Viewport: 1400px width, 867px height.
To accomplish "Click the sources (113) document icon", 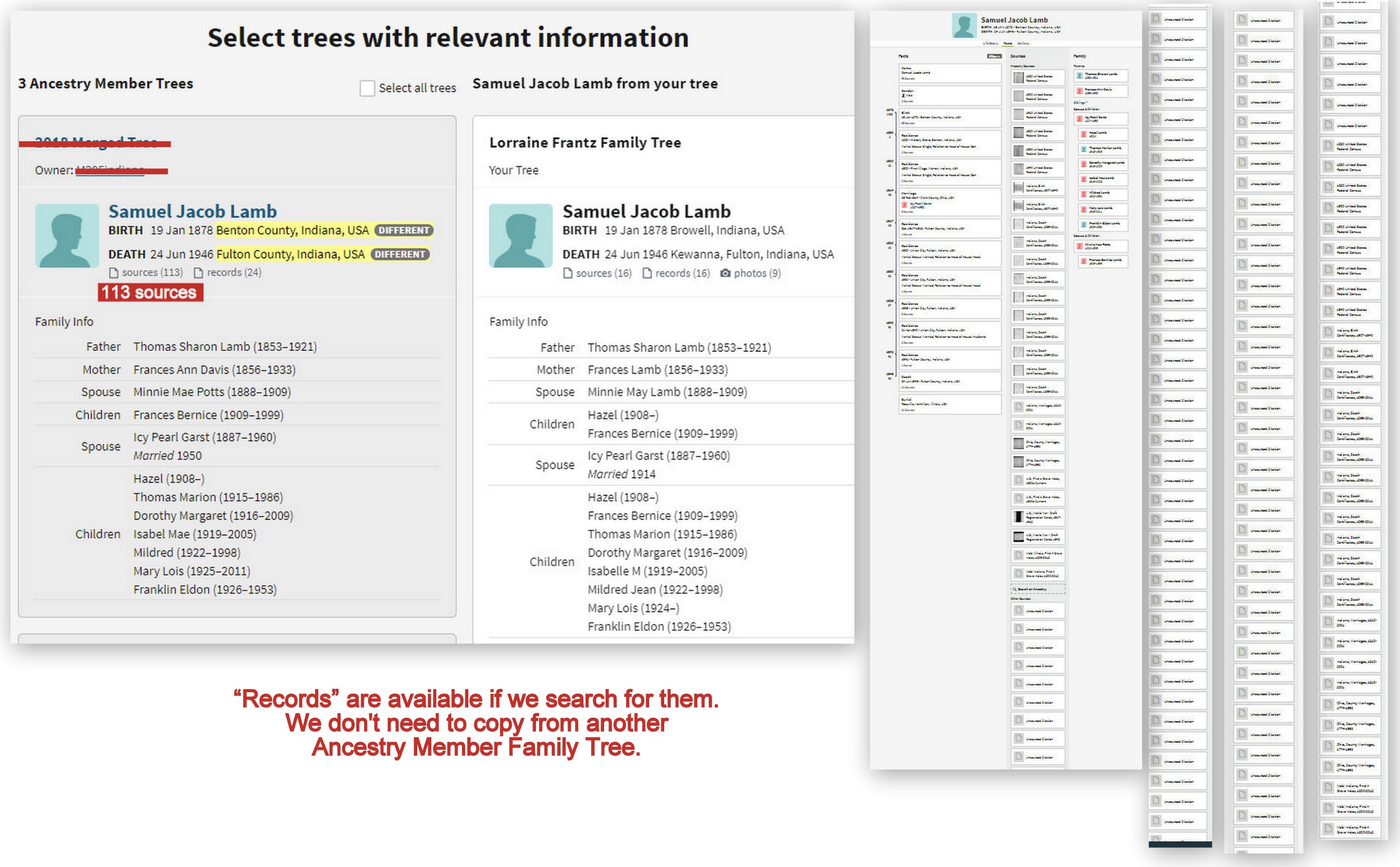I will pyautogui.click(x=114, y=273).
